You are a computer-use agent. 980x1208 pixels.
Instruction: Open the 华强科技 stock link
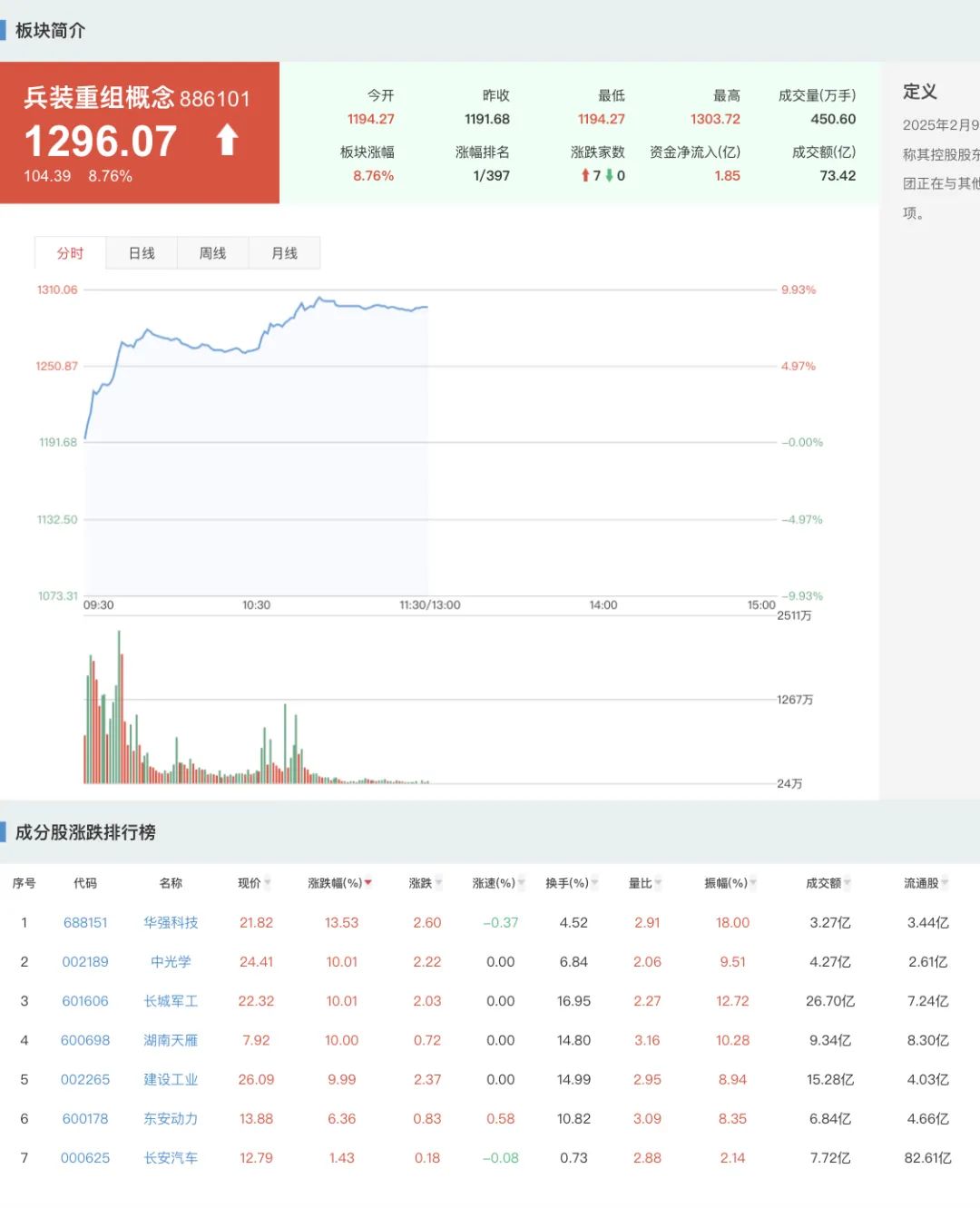pos(171,922)
